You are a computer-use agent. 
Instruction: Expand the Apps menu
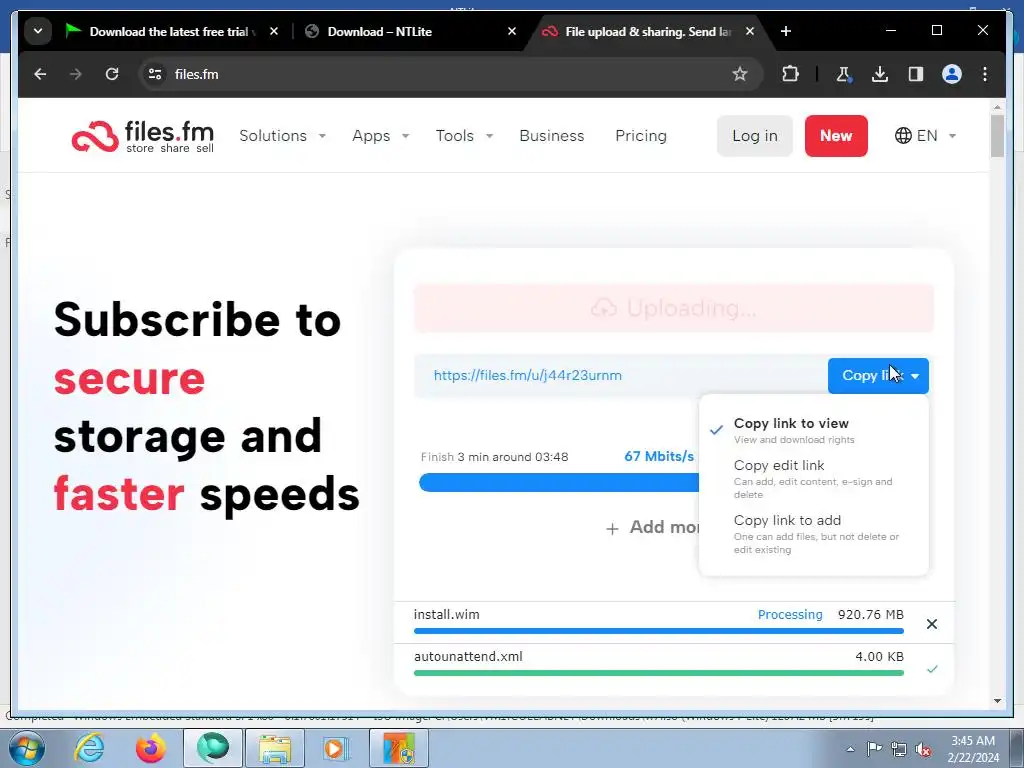pyautogui.click(x=380, y=136)
